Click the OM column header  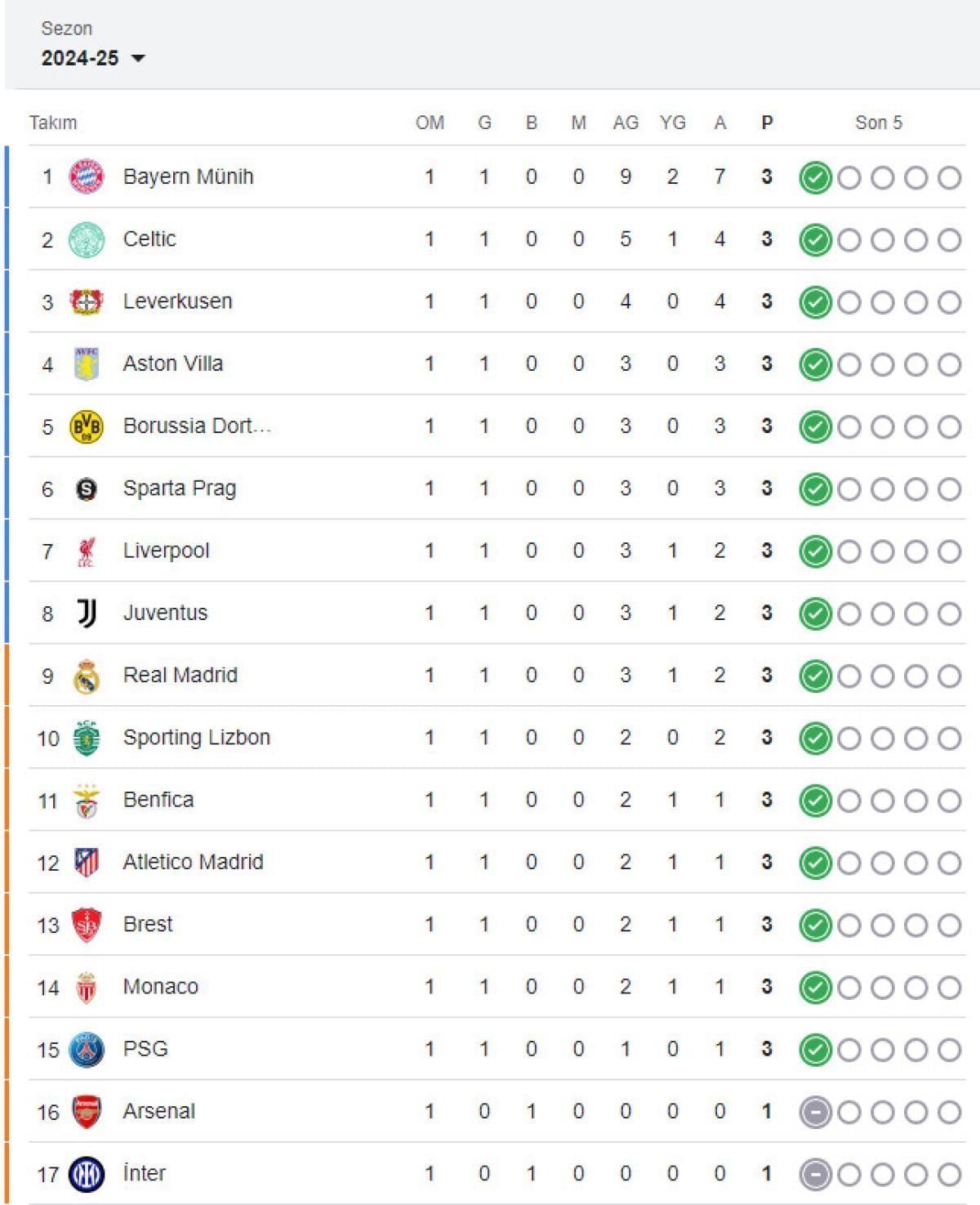(x=430, y=123)
